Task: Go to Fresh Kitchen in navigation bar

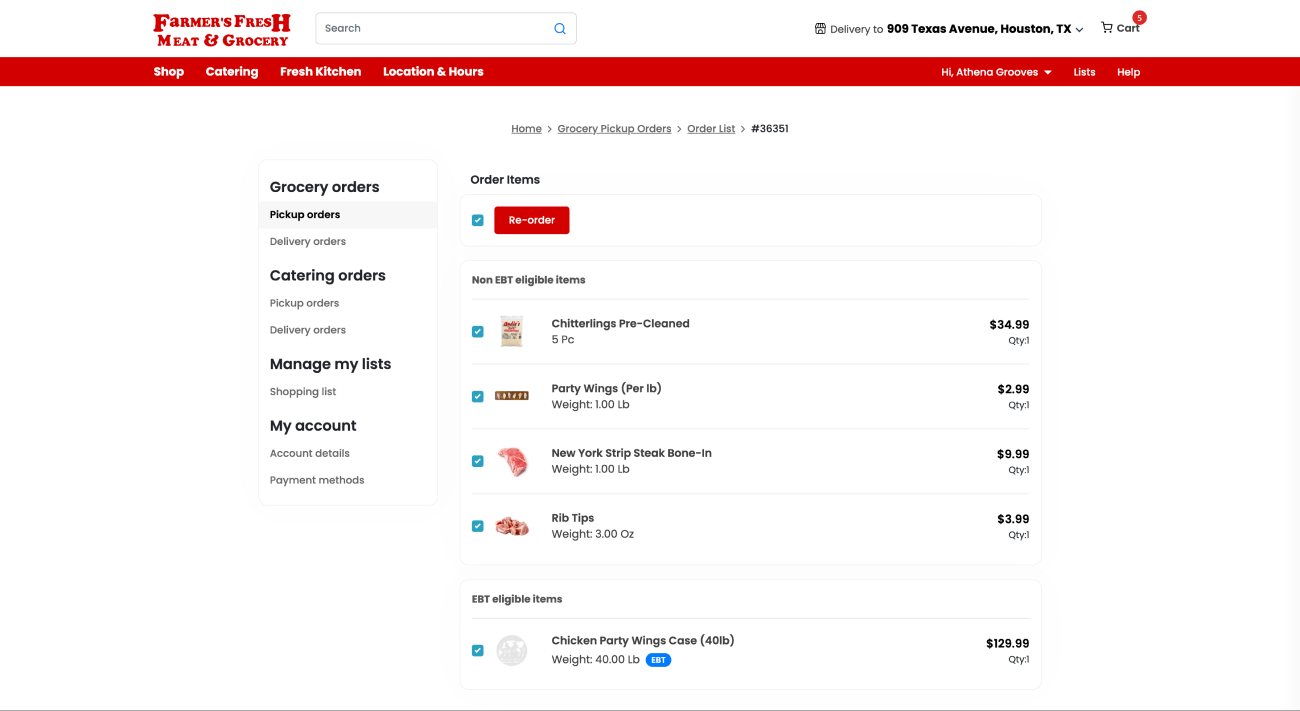Action: coord(320,72)
